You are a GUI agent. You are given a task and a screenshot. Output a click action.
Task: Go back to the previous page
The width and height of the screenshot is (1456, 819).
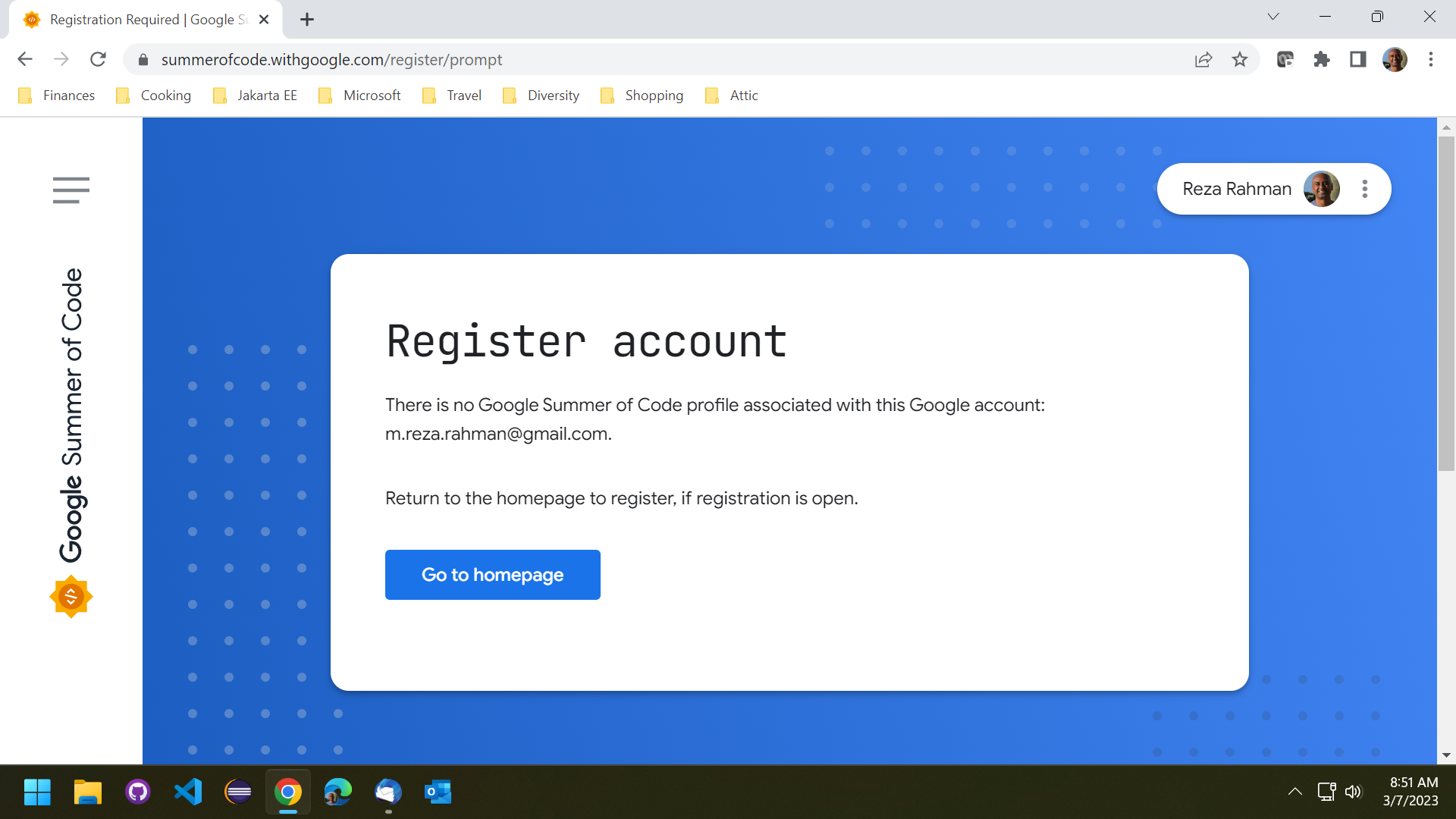(x=25, y=59)
